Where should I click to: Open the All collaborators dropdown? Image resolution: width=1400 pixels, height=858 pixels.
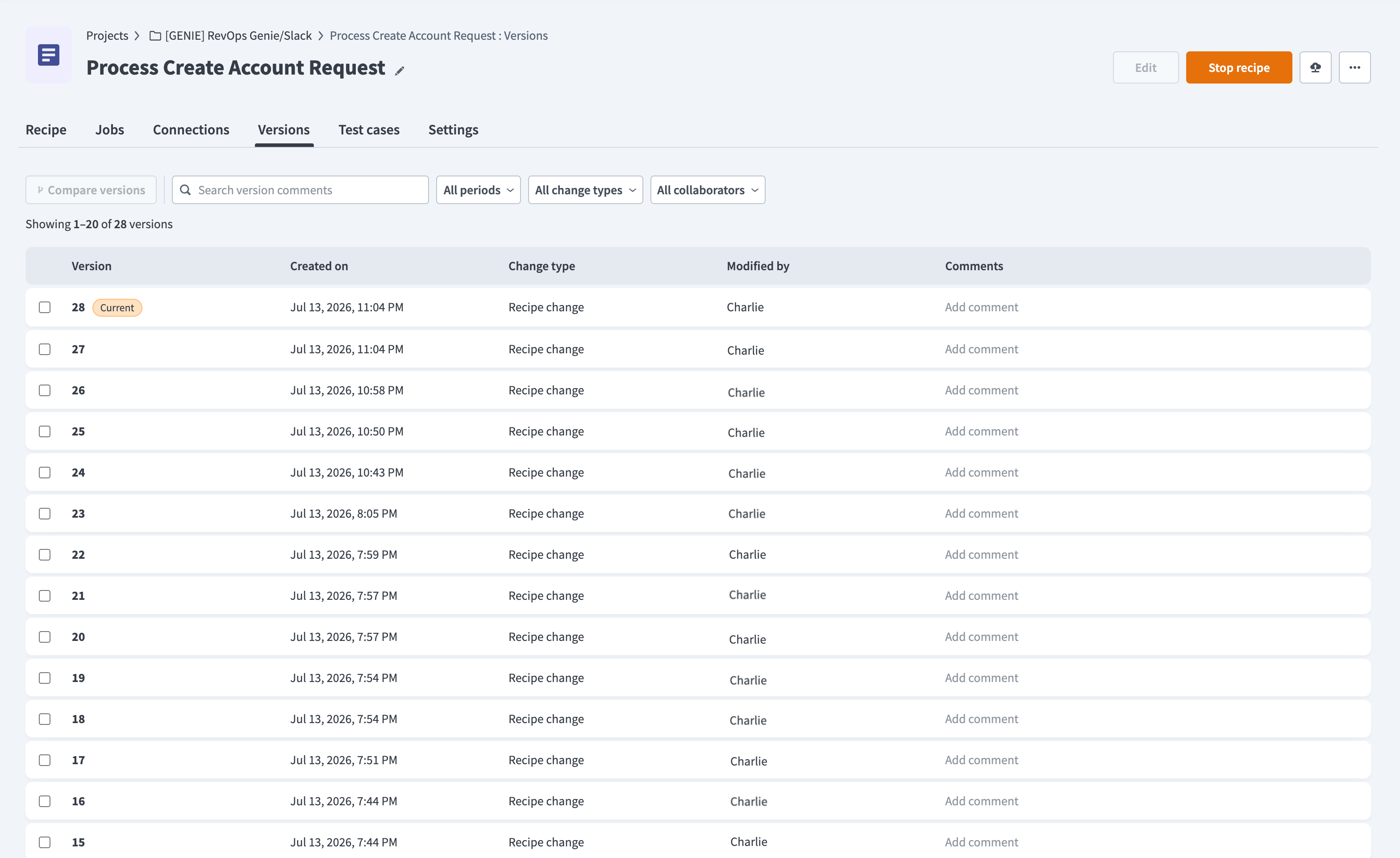tap(708, 190)
